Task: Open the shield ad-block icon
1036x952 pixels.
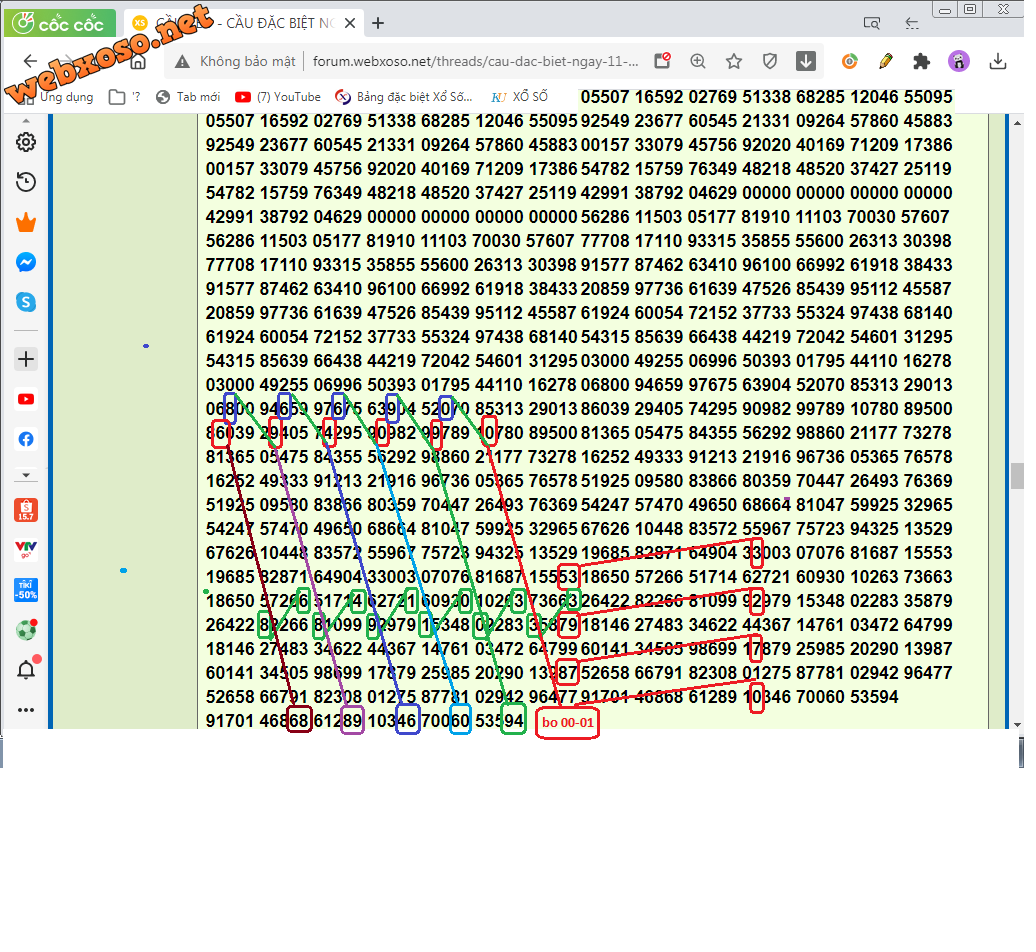Action: [770, 61]
